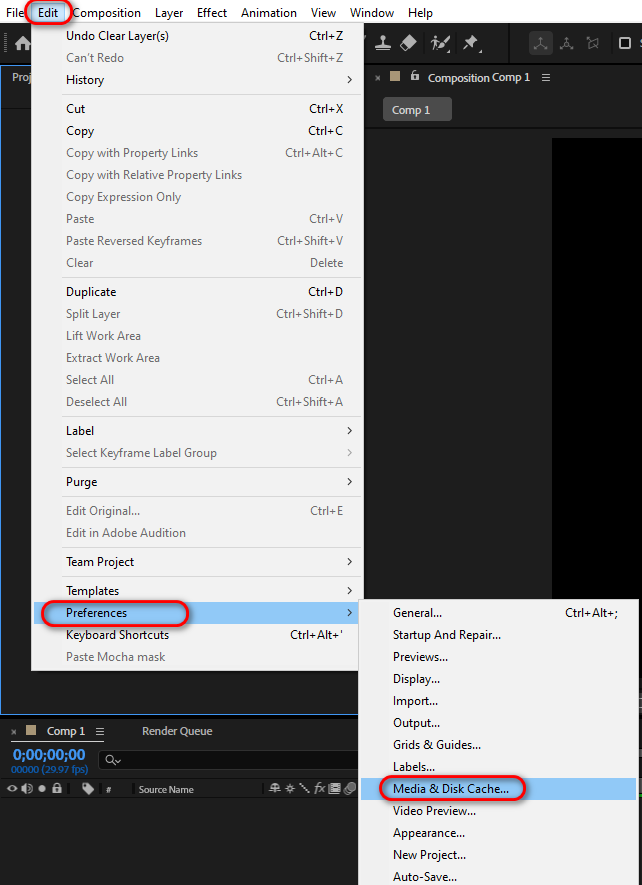The width and height of the screenshot is (642, 885).
Task: Open Startup And Repair preferences
Action: (x=499, y=635)
